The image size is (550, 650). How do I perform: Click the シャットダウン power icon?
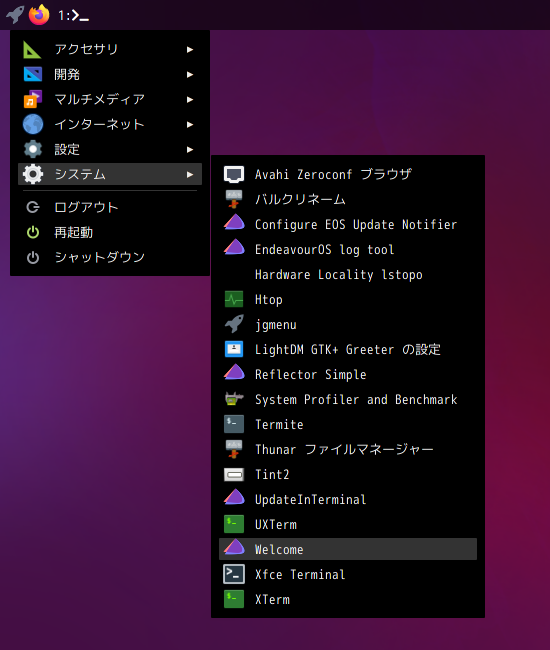pyautogui.click(x=32, y=257)
